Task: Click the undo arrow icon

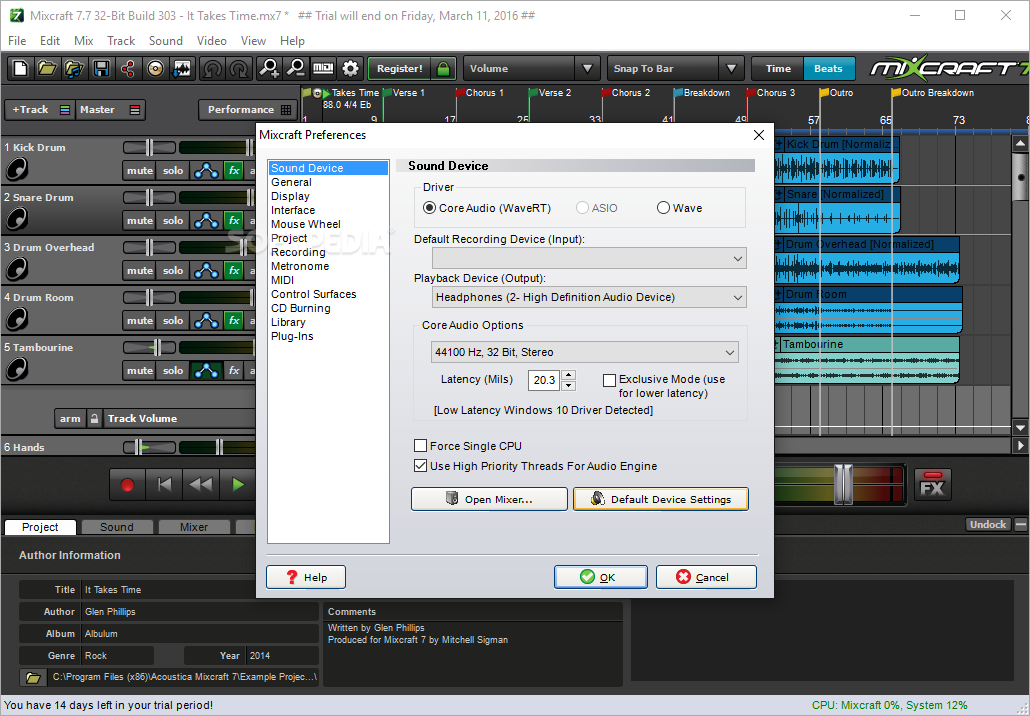Action: pyautogui.click(x=212, y=68)
